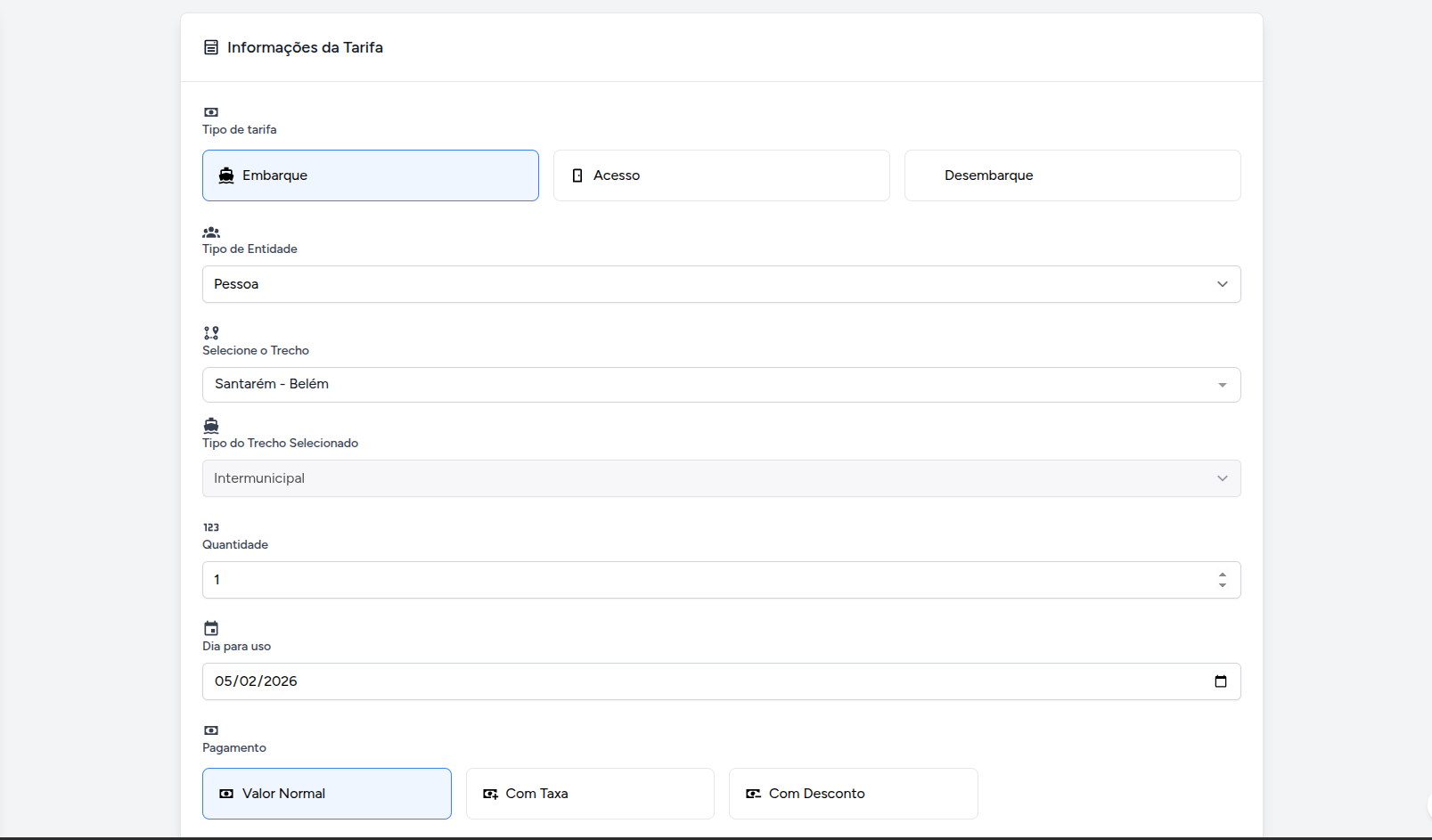Click the Dia para uso date field
The width and height of the screenshot is (1432, 840).
coord(704,681)
